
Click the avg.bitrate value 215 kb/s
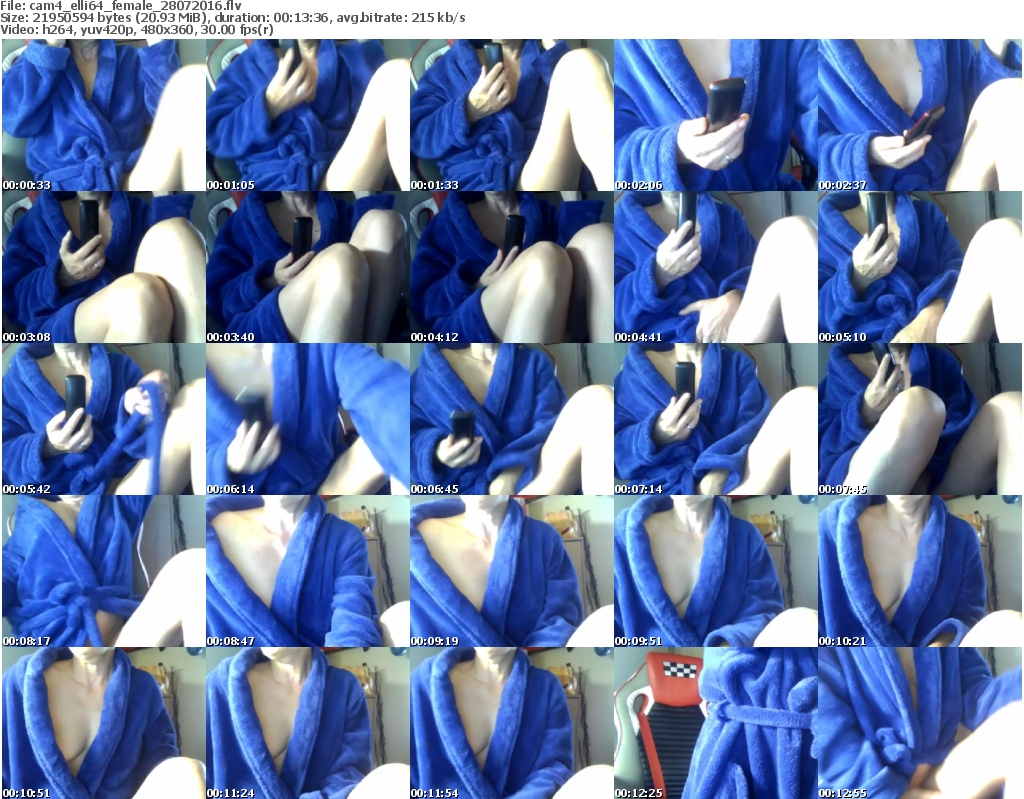tap(438, 18)
